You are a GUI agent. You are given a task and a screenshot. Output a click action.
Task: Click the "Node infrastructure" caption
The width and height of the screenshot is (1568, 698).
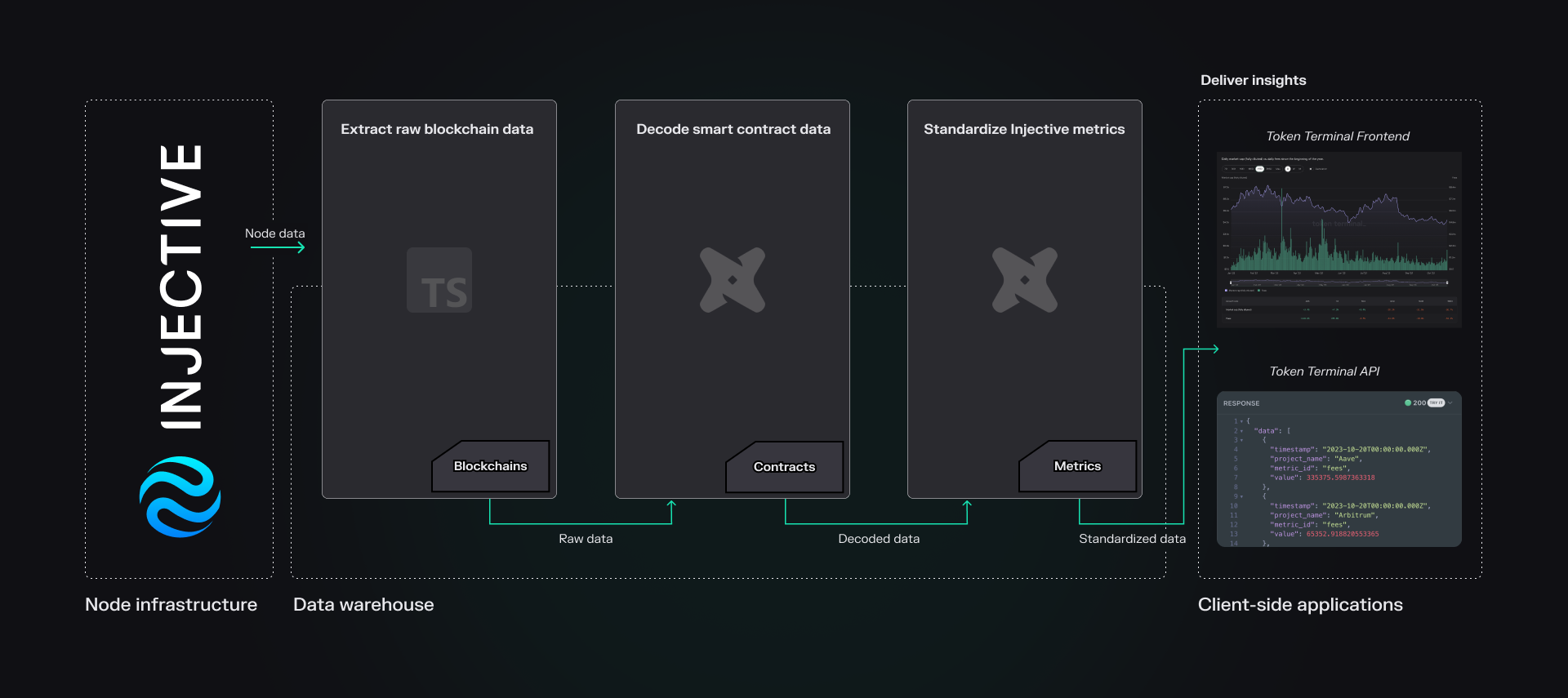171,605
